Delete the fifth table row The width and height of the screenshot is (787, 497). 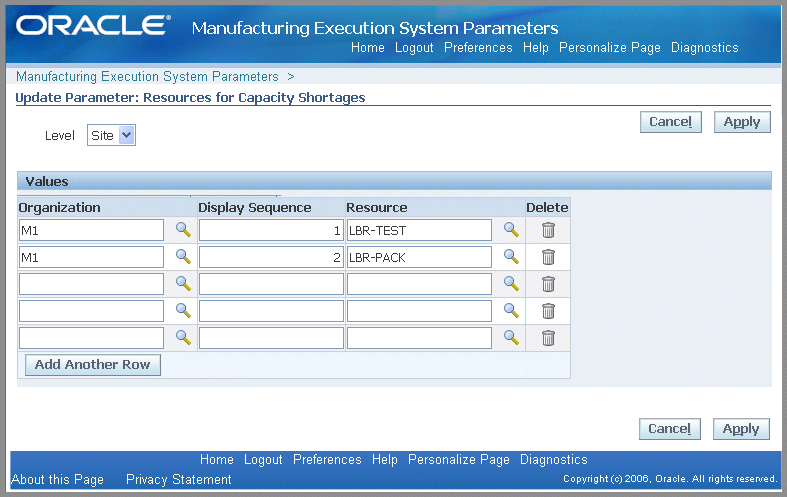548,338
